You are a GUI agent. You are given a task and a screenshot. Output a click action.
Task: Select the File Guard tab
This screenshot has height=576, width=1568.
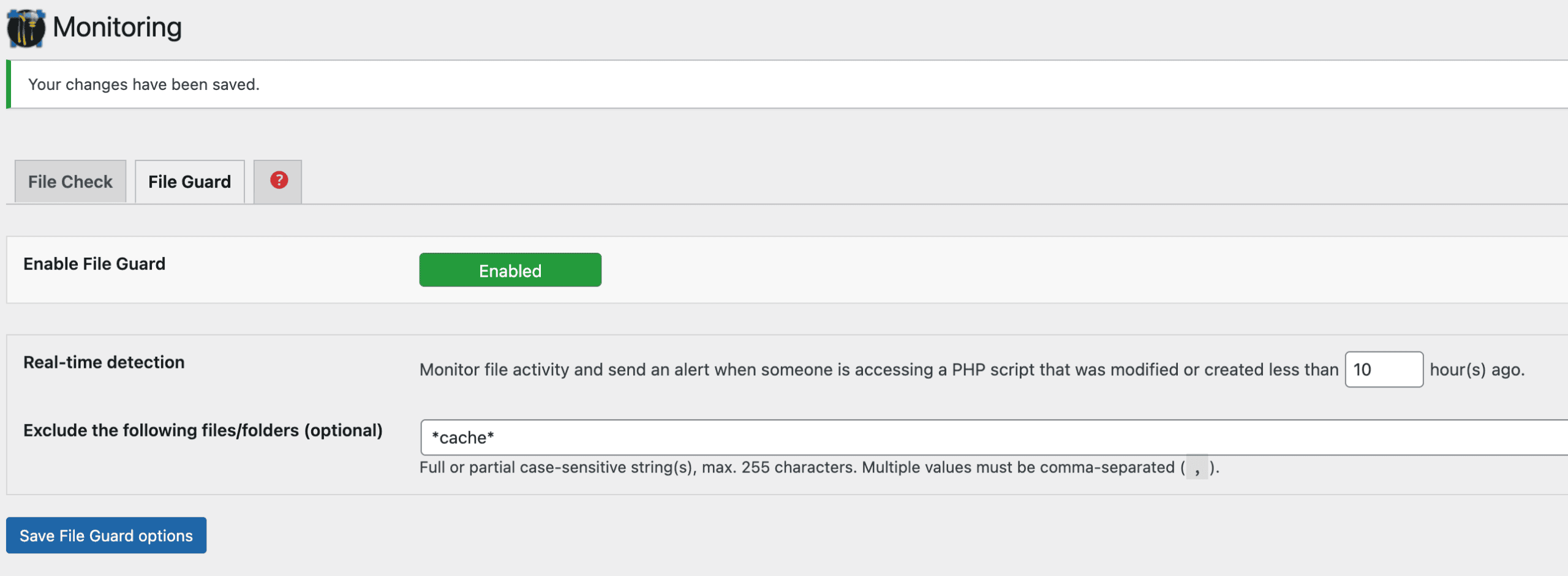pyautogui.click(x=189, y=182)
